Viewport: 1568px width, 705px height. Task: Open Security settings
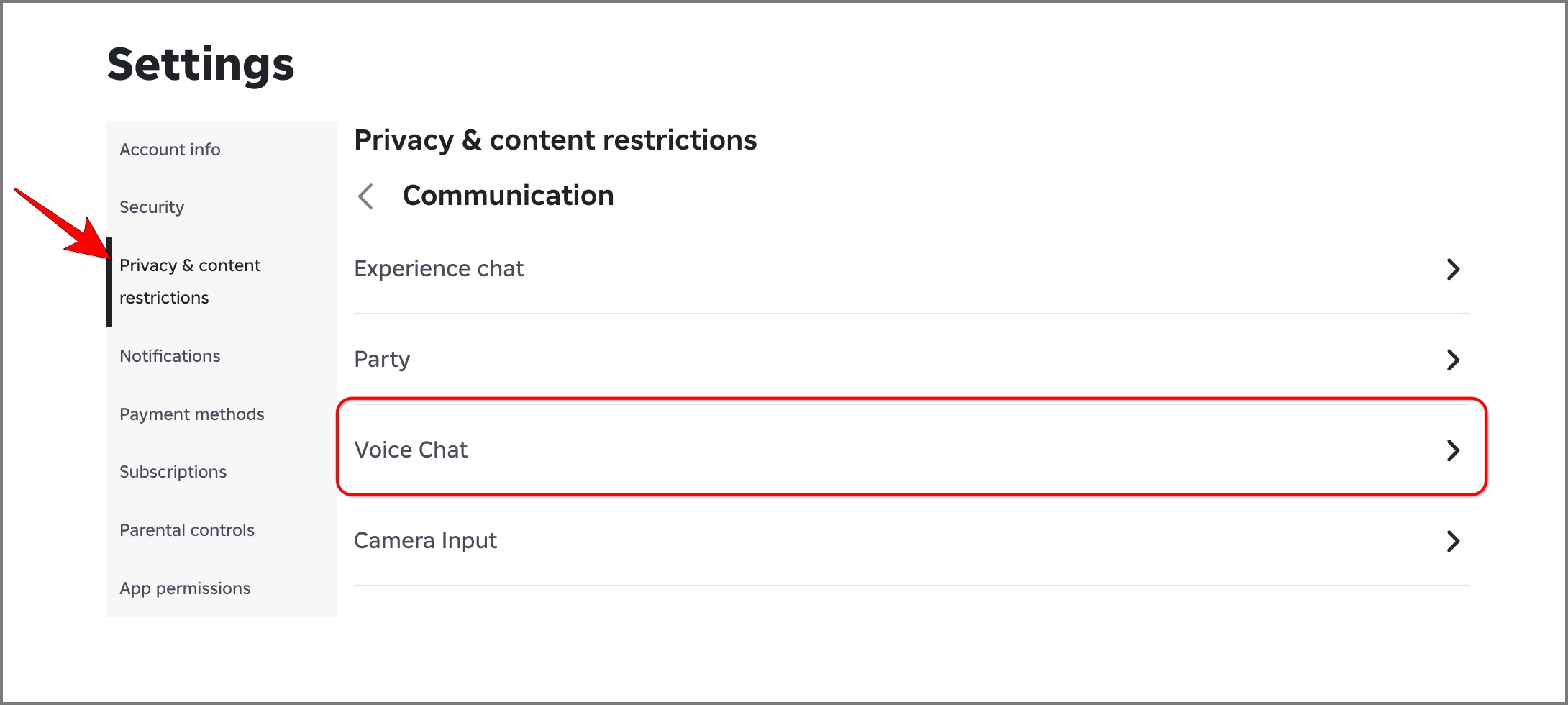[151, 206]
